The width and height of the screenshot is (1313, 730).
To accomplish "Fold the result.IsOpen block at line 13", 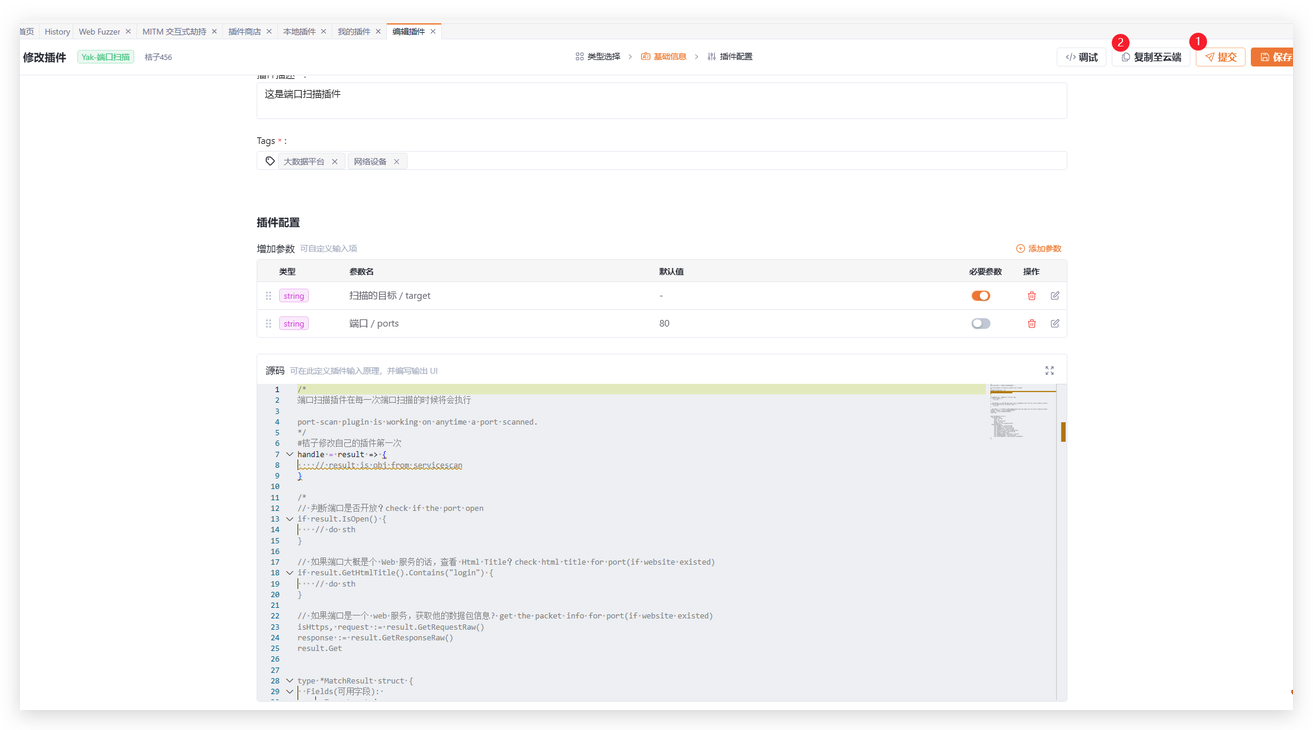I will (290, 519).
